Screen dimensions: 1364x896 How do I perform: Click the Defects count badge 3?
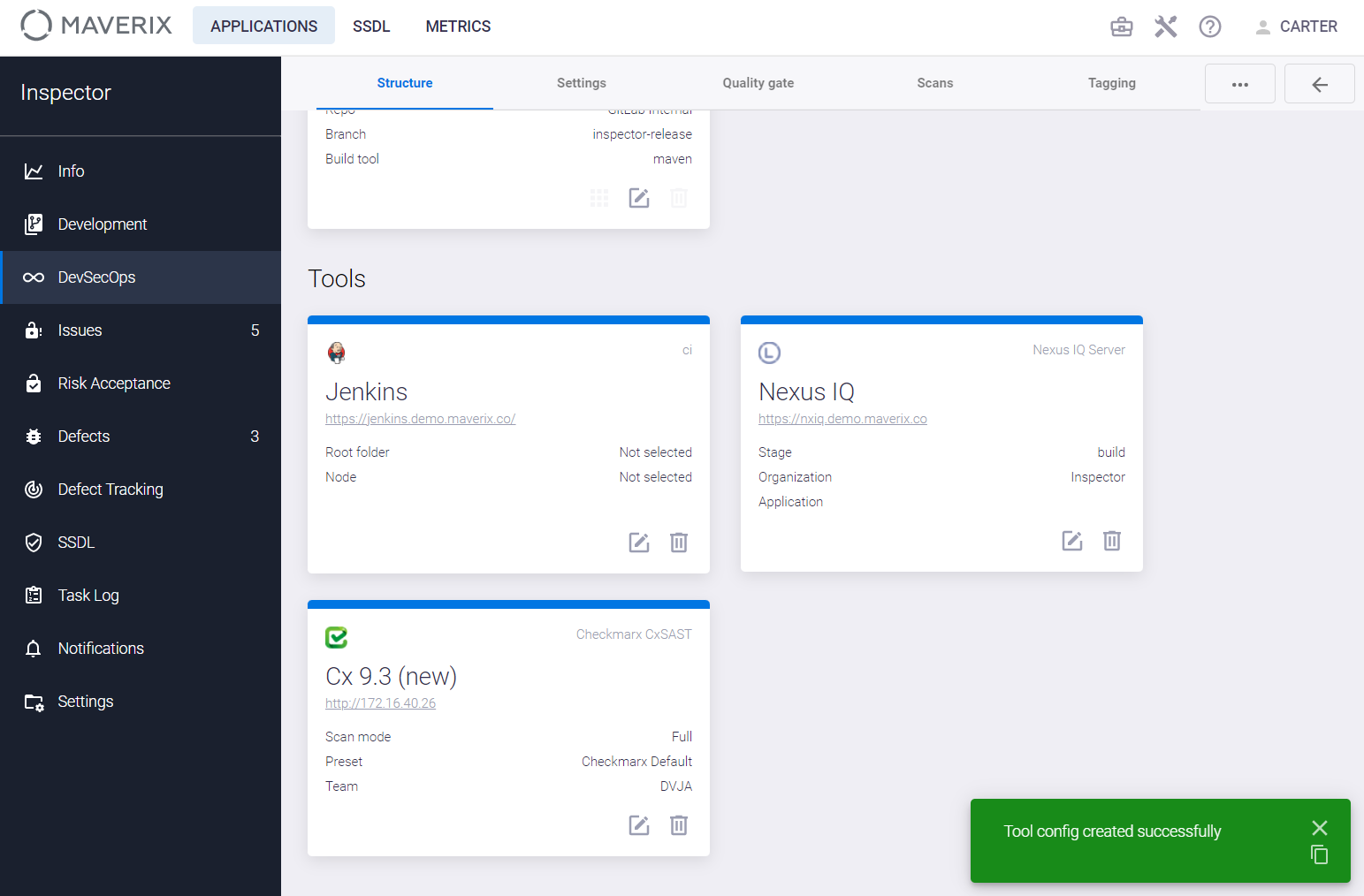coord(255,437)
